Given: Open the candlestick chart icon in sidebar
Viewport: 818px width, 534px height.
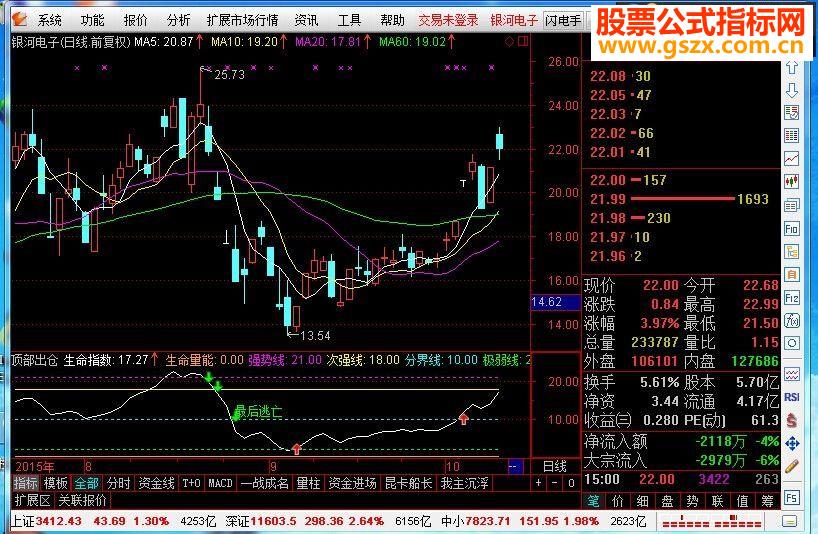Looking at the screenshot, I should [x=792, y=181].
